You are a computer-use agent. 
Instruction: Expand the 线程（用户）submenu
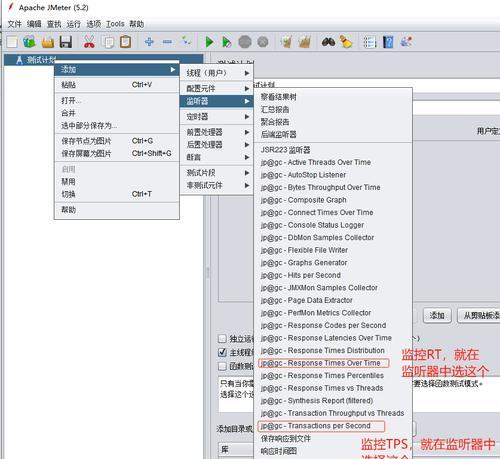coord(217,73)
